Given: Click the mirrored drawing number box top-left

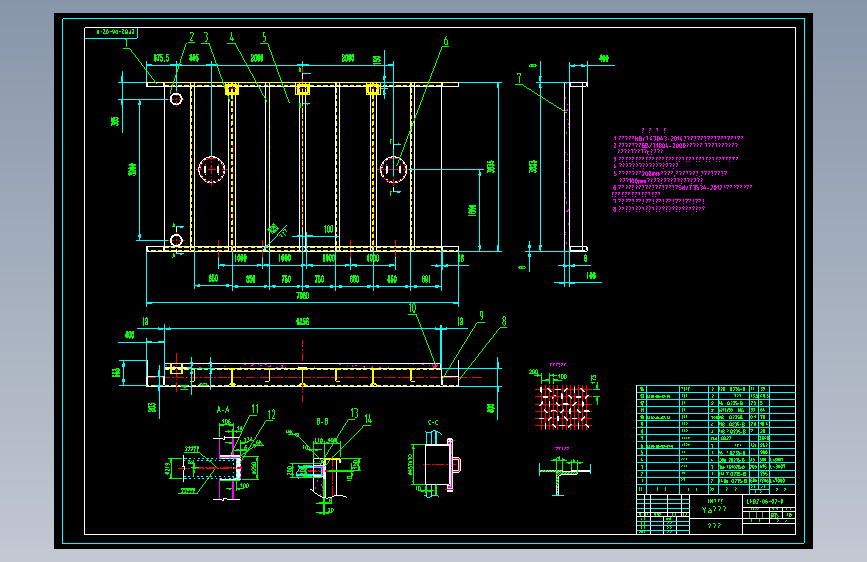Looking at the screenshot, I should (x=111, y=33).
